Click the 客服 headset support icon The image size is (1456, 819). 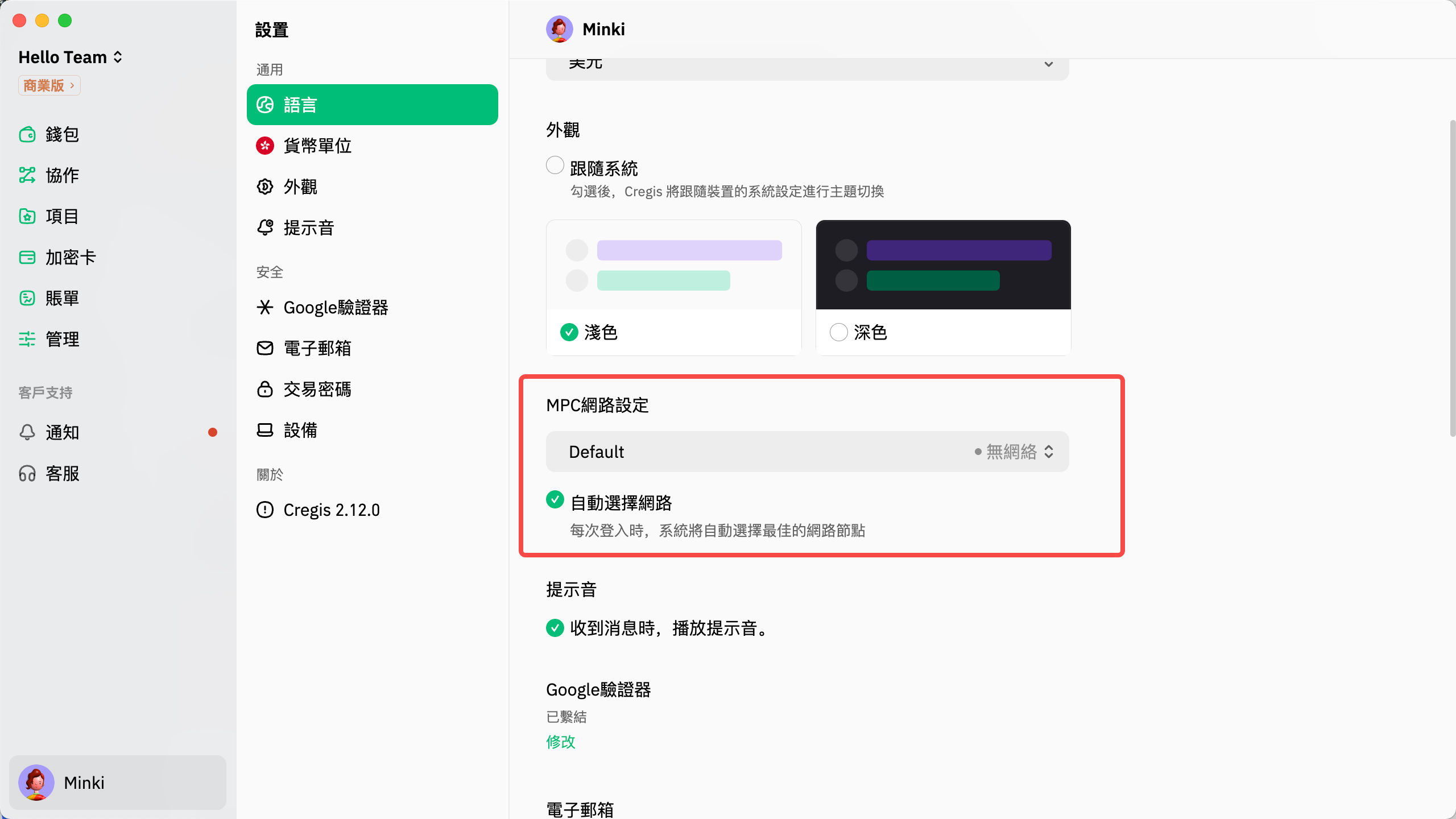[27, 473]
